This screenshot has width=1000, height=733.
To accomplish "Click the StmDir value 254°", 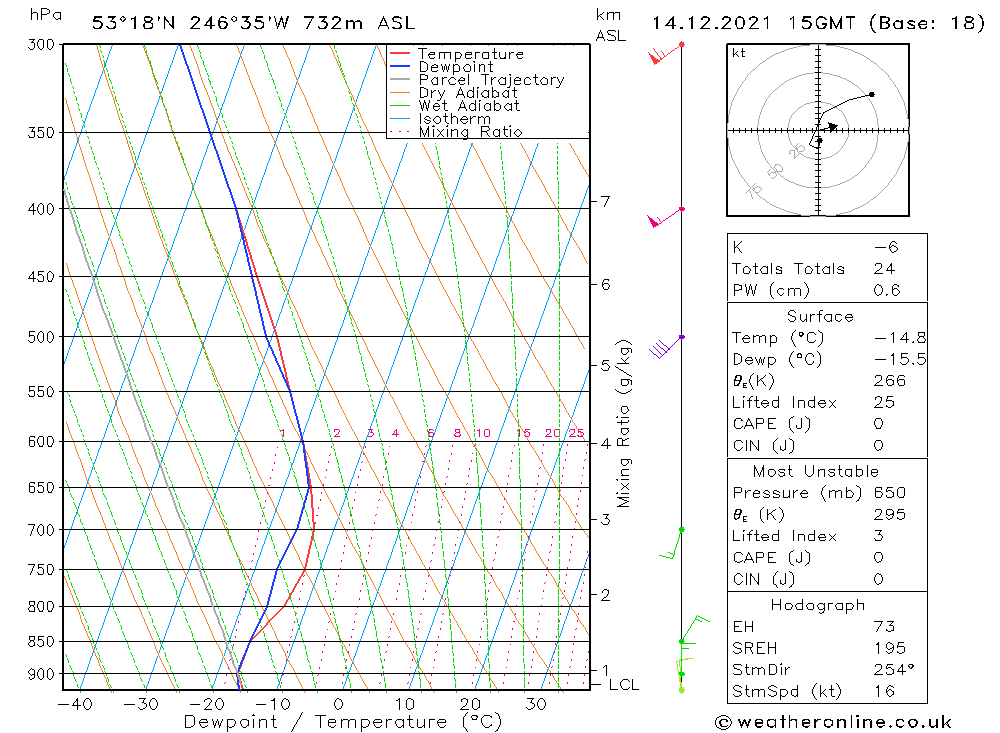I will click(894, 669).
